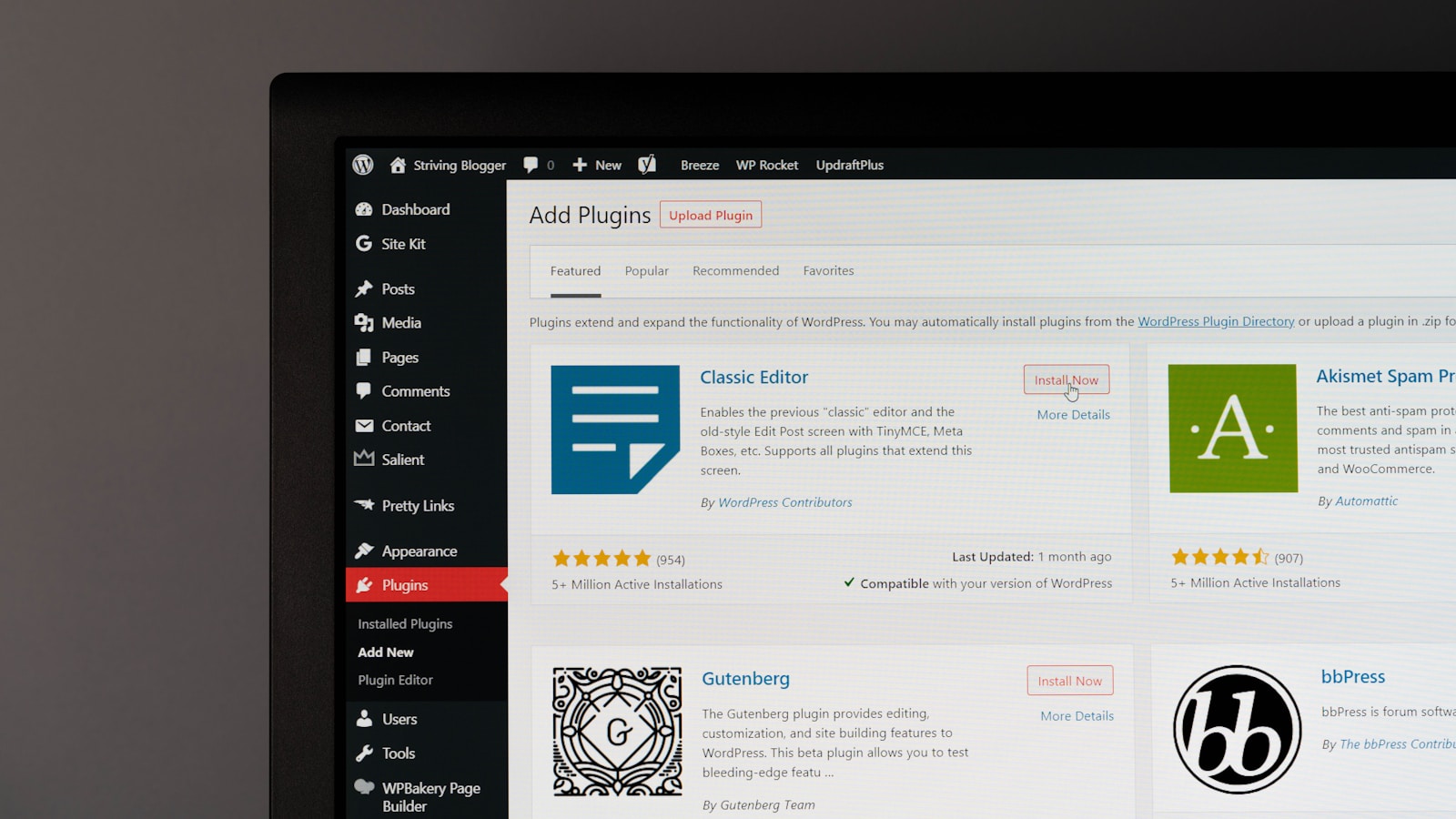The image size is (1456, 819).
Task: View More Details for Gutenberg
Action: tap(1077, 716)
